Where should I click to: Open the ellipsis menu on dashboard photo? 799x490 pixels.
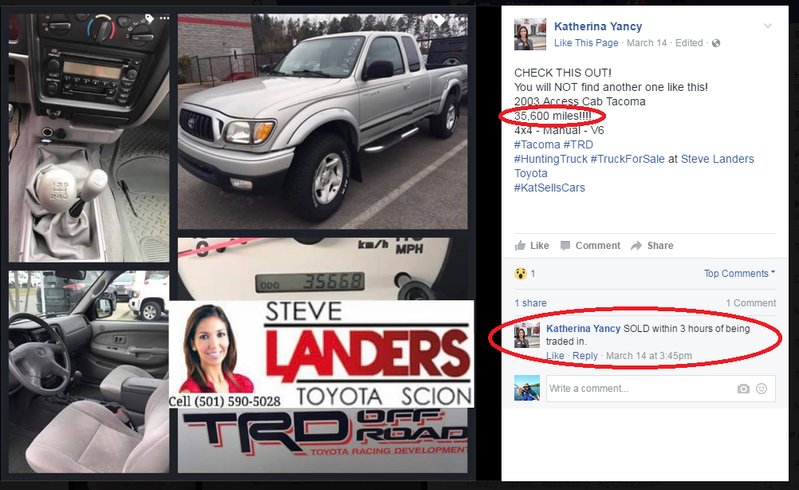tap(164, 18)
